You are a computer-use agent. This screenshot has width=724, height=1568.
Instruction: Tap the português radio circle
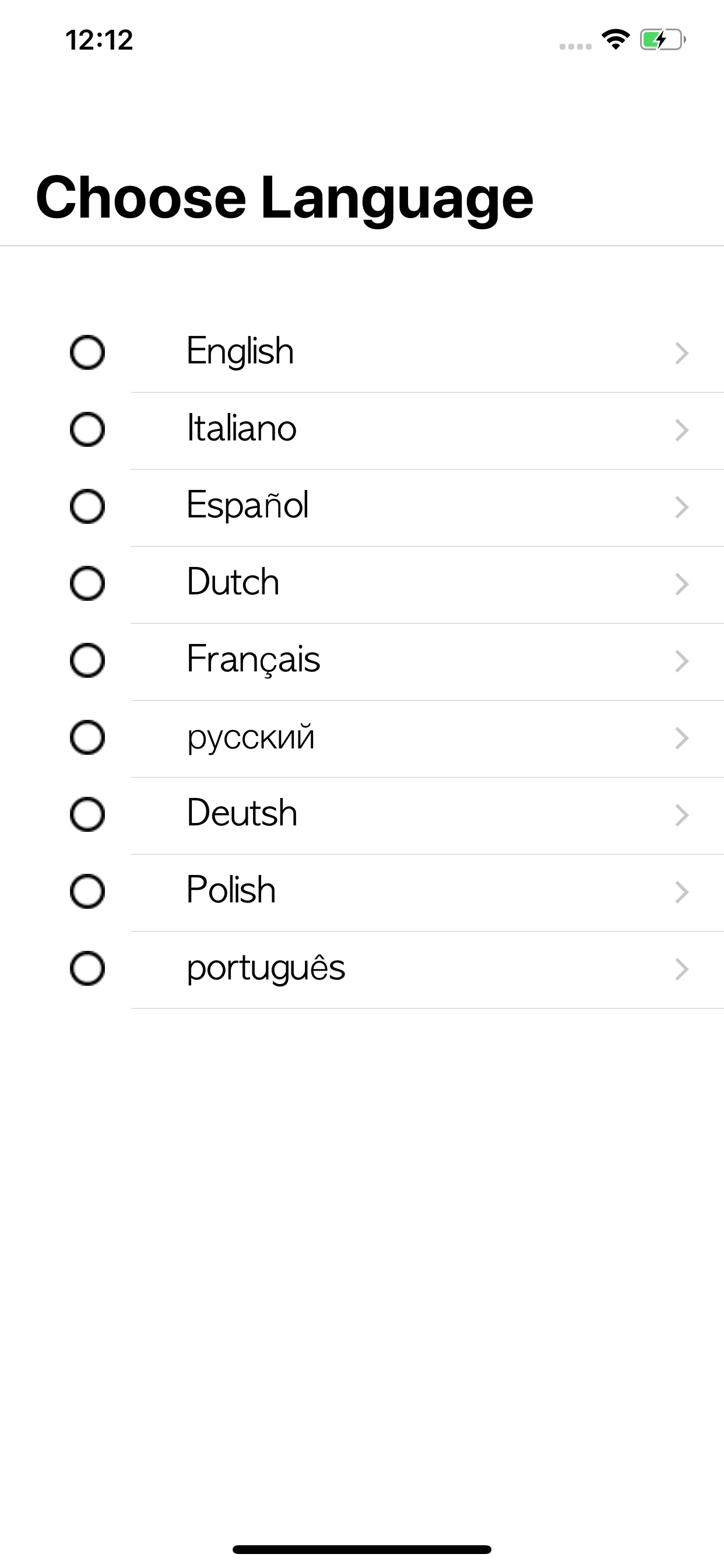click(87, 968)
